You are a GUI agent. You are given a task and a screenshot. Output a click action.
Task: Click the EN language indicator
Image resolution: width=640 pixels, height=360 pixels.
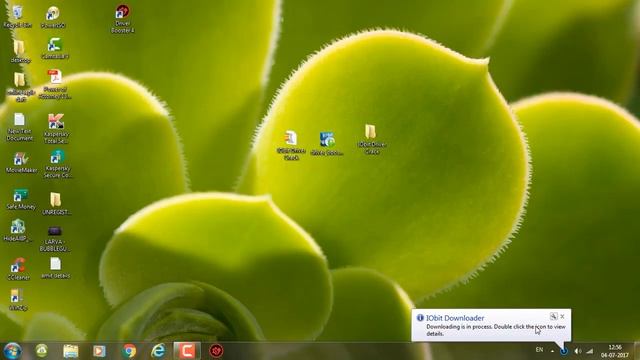click(x=539, y=350)
